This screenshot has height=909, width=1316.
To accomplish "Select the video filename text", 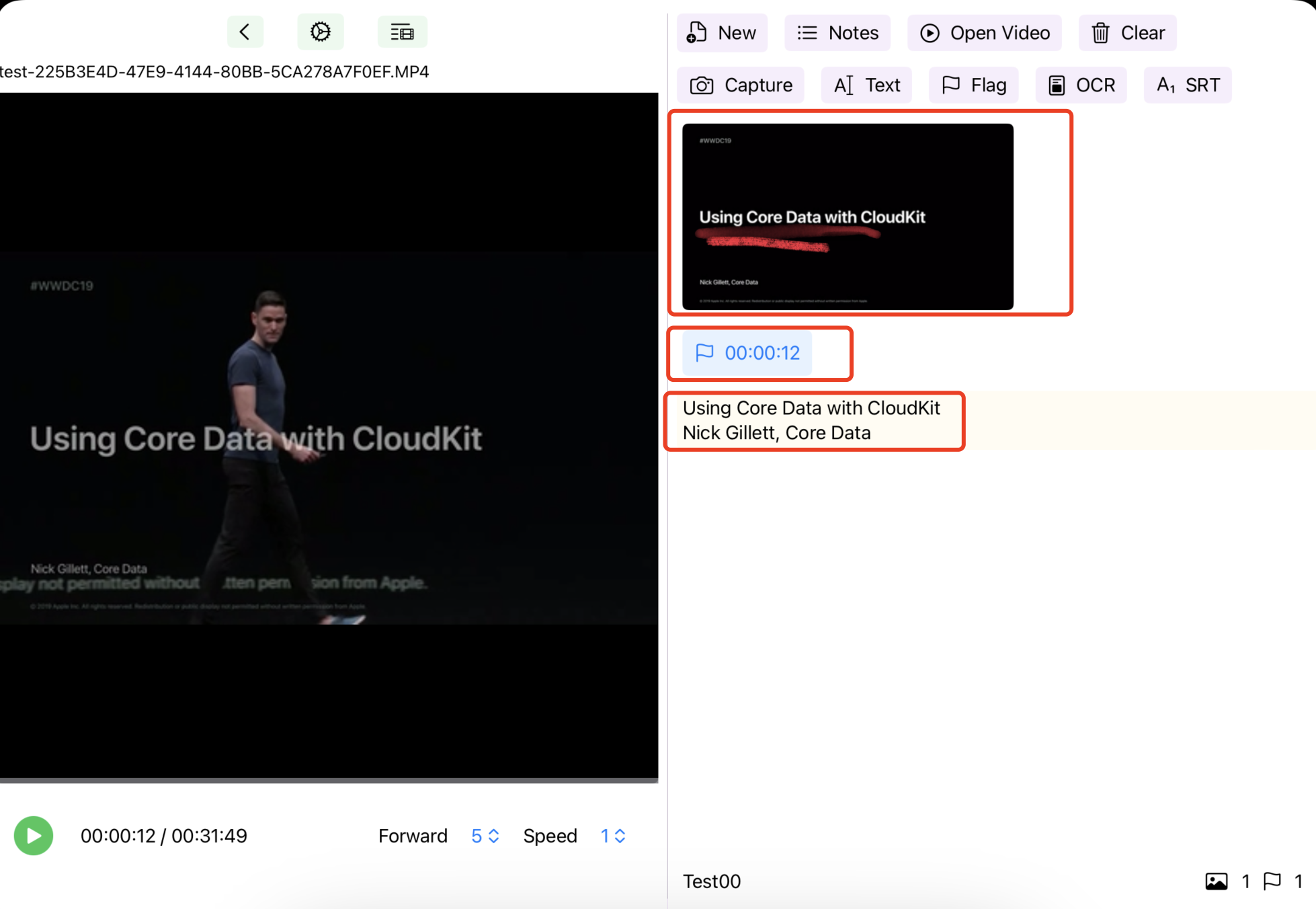I will [x=214, y=71].
